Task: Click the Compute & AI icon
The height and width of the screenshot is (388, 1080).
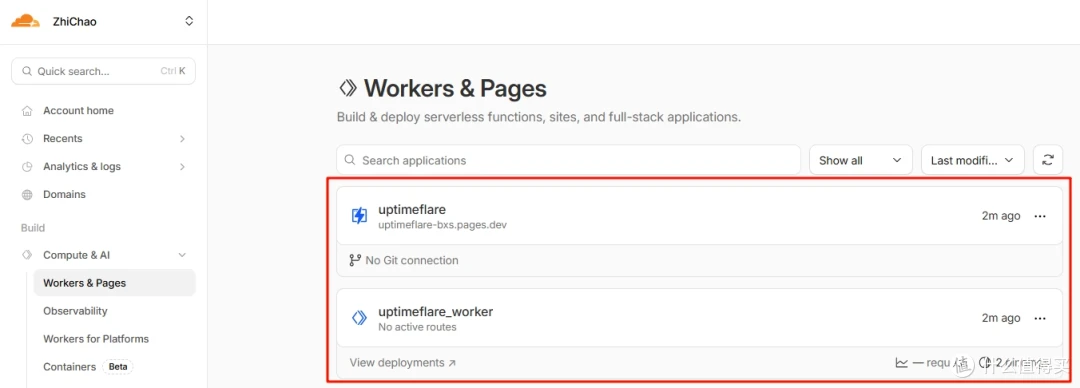Action: pyautogui.click(x=27, y=255)
